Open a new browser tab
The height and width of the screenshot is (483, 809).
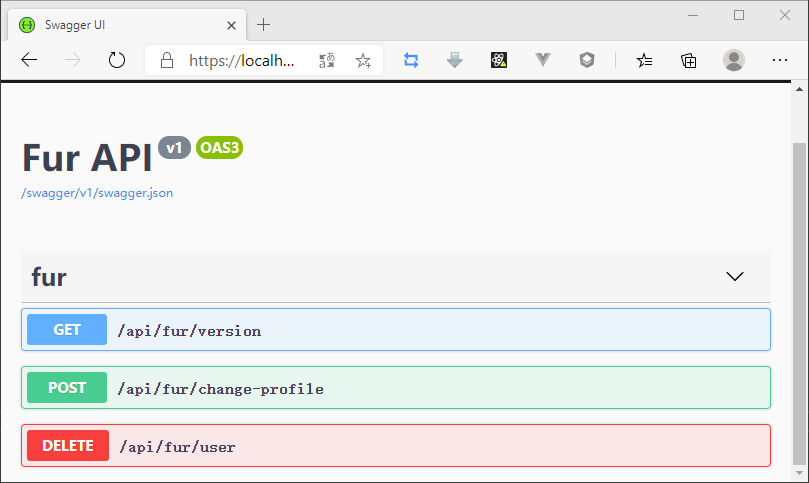[264, 24]
